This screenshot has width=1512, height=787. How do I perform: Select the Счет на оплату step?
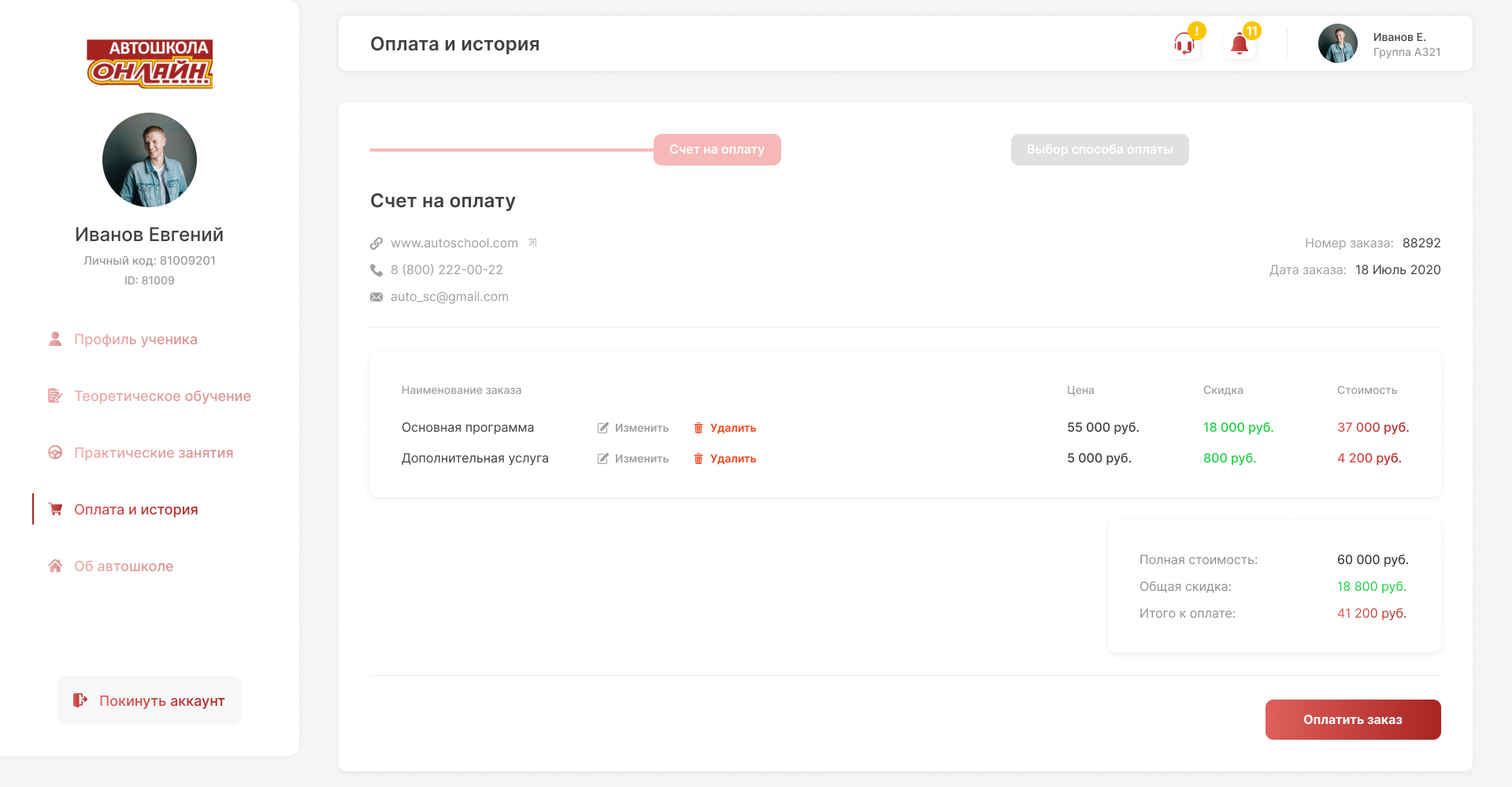(717, 150)
